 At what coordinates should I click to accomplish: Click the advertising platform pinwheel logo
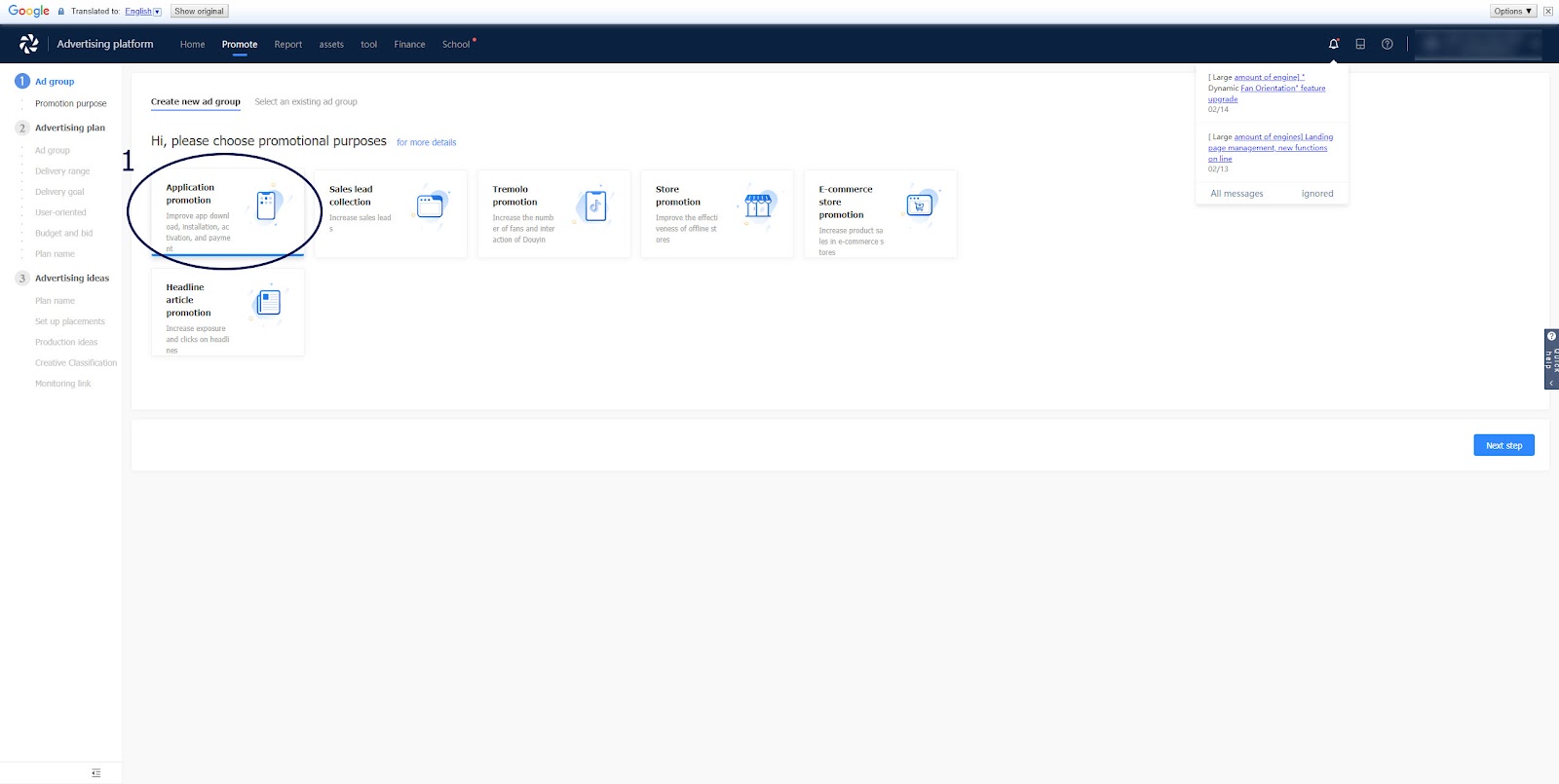[29, 44]
